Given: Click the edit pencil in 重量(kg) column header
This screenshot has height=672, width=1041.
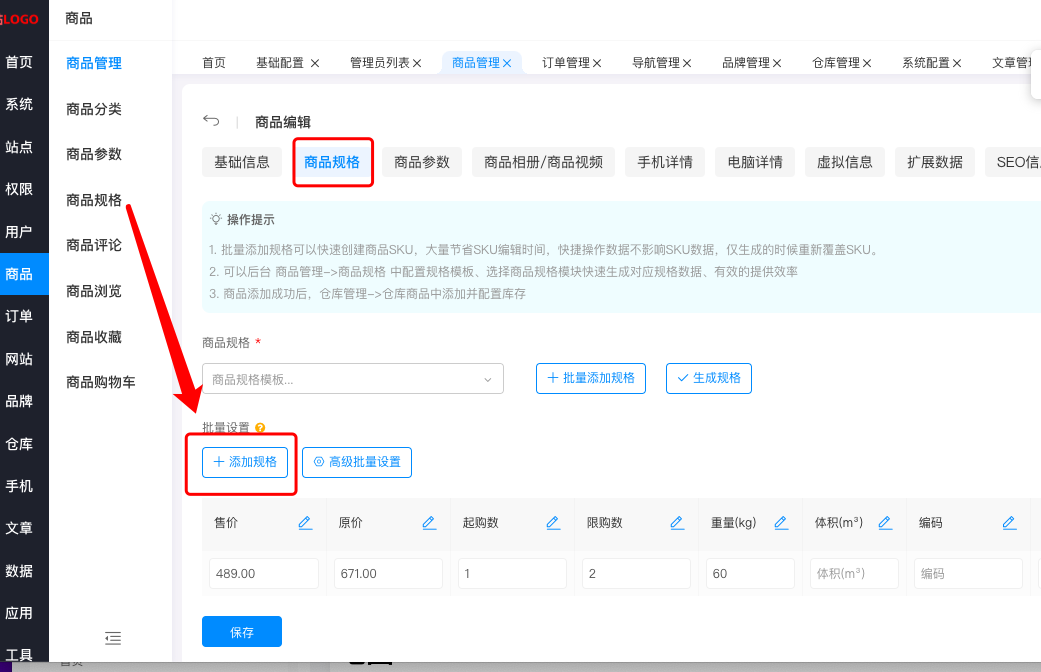Looking at the screenshot, I should pos(781,523).
